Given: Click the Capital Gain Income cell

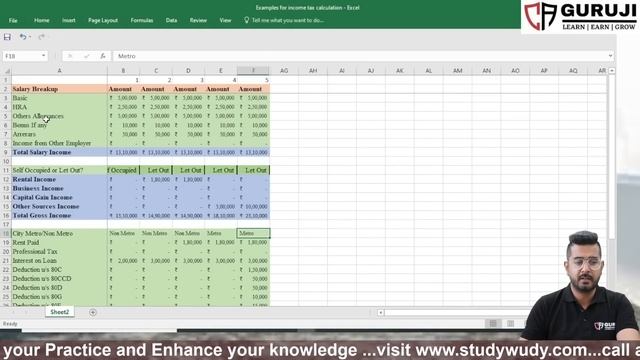Looking at the screenshot, I should 59,198.
